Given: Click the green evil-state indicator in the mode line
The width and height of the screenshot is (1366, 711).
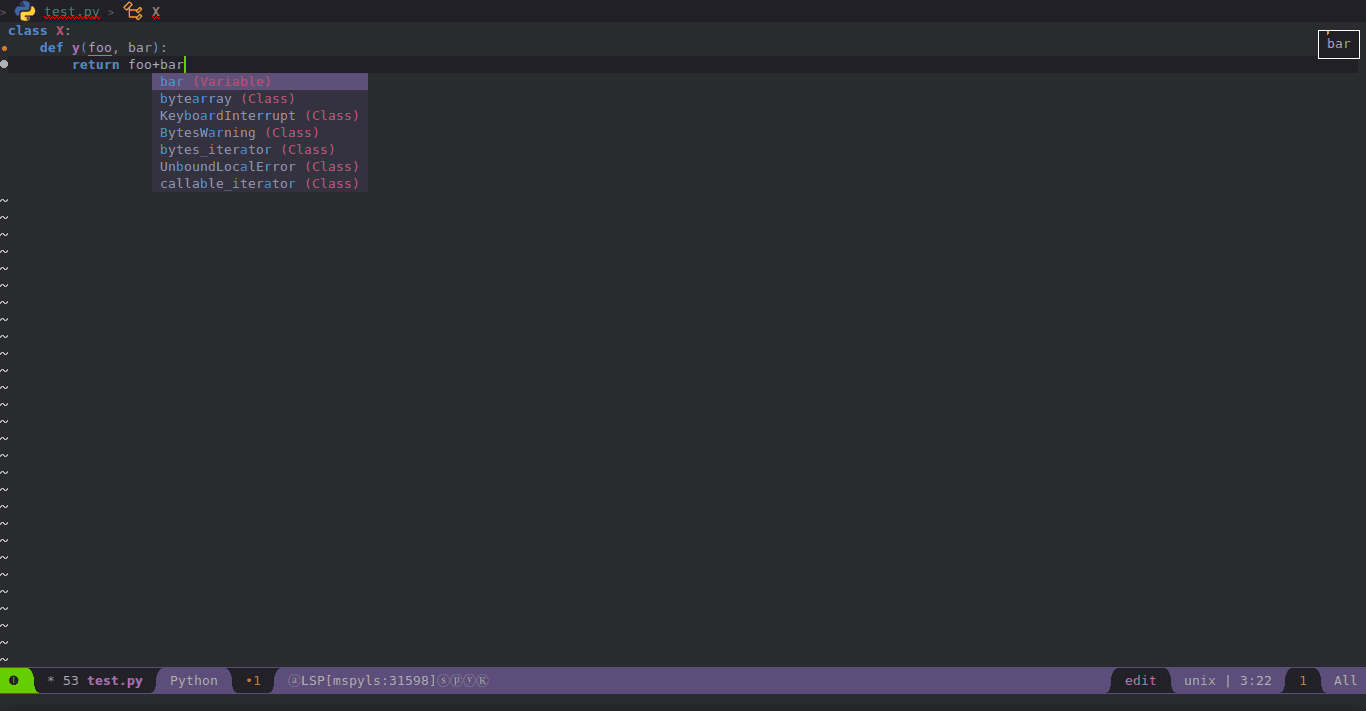Looking at the screenshot, I should tap(14, 681).
